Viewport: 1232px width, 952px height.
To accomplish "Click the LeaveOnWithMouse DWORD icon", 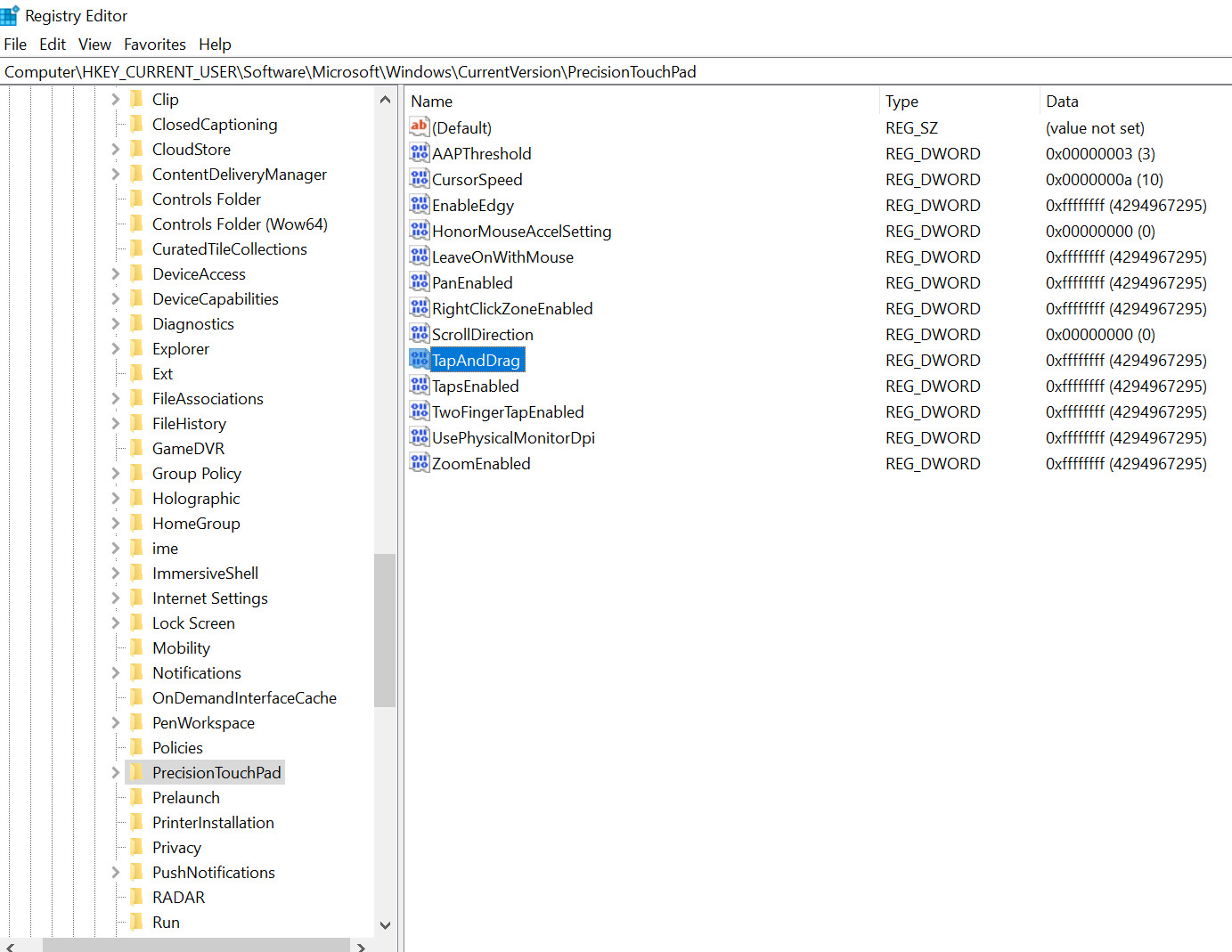I will (420, 256).
